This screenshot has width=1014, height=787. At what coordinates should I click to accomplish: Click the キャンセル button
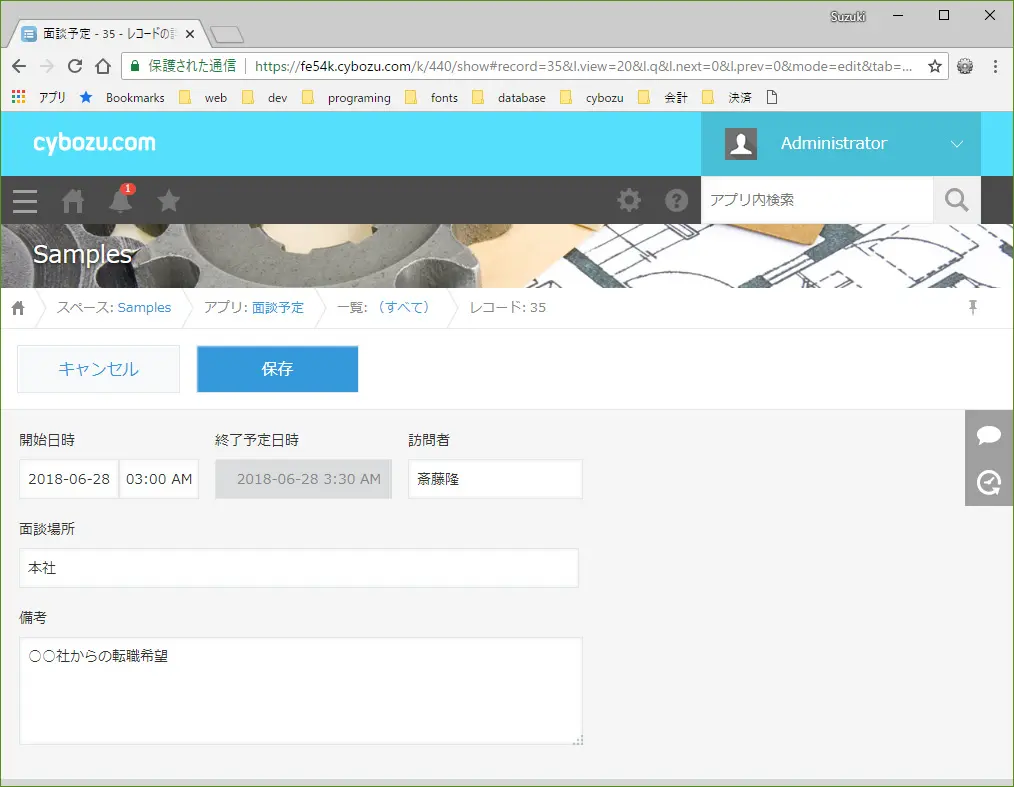coord(98,369)
